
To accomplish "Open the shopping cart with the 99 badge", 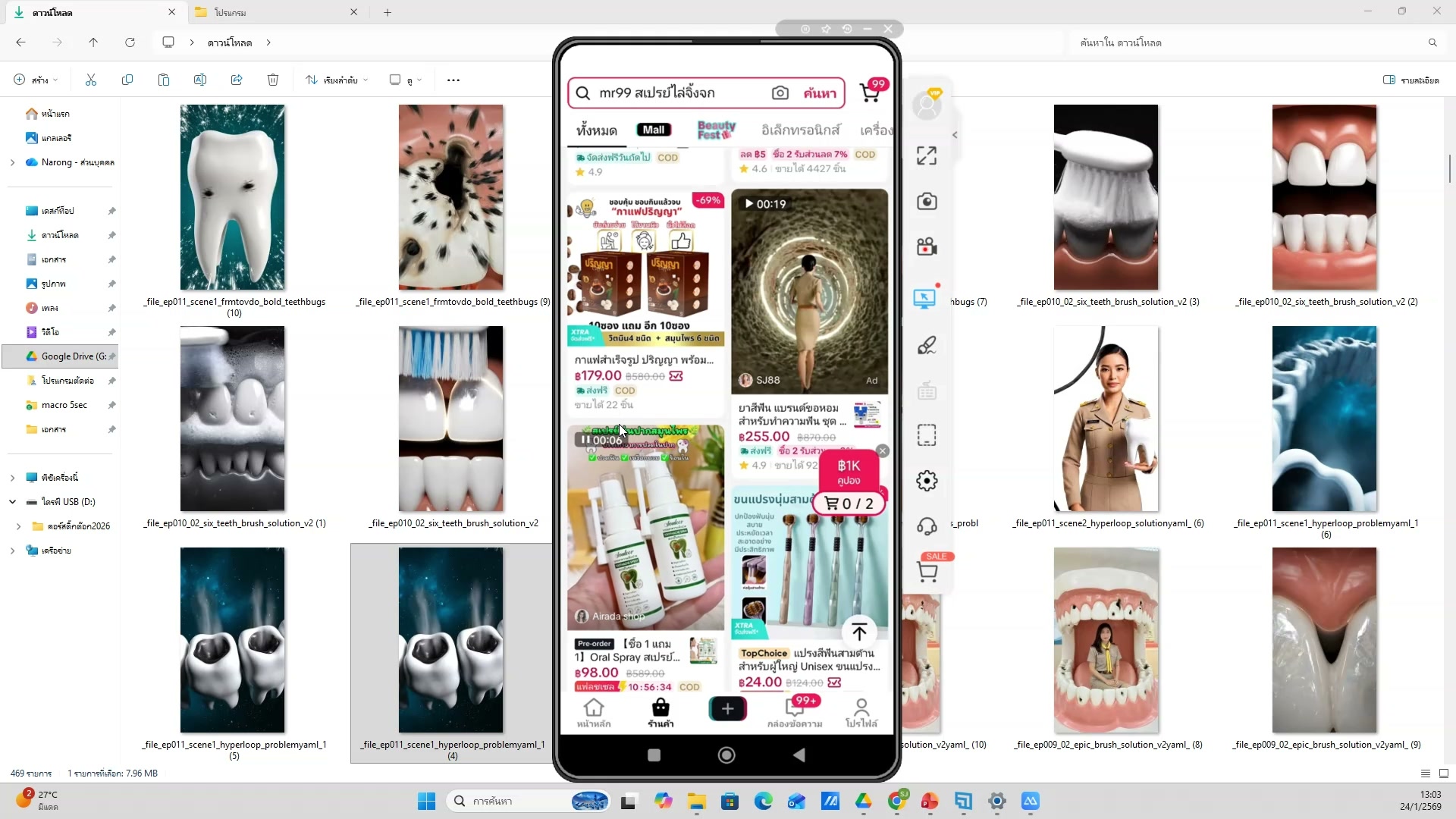I will [x=871, y=93].
